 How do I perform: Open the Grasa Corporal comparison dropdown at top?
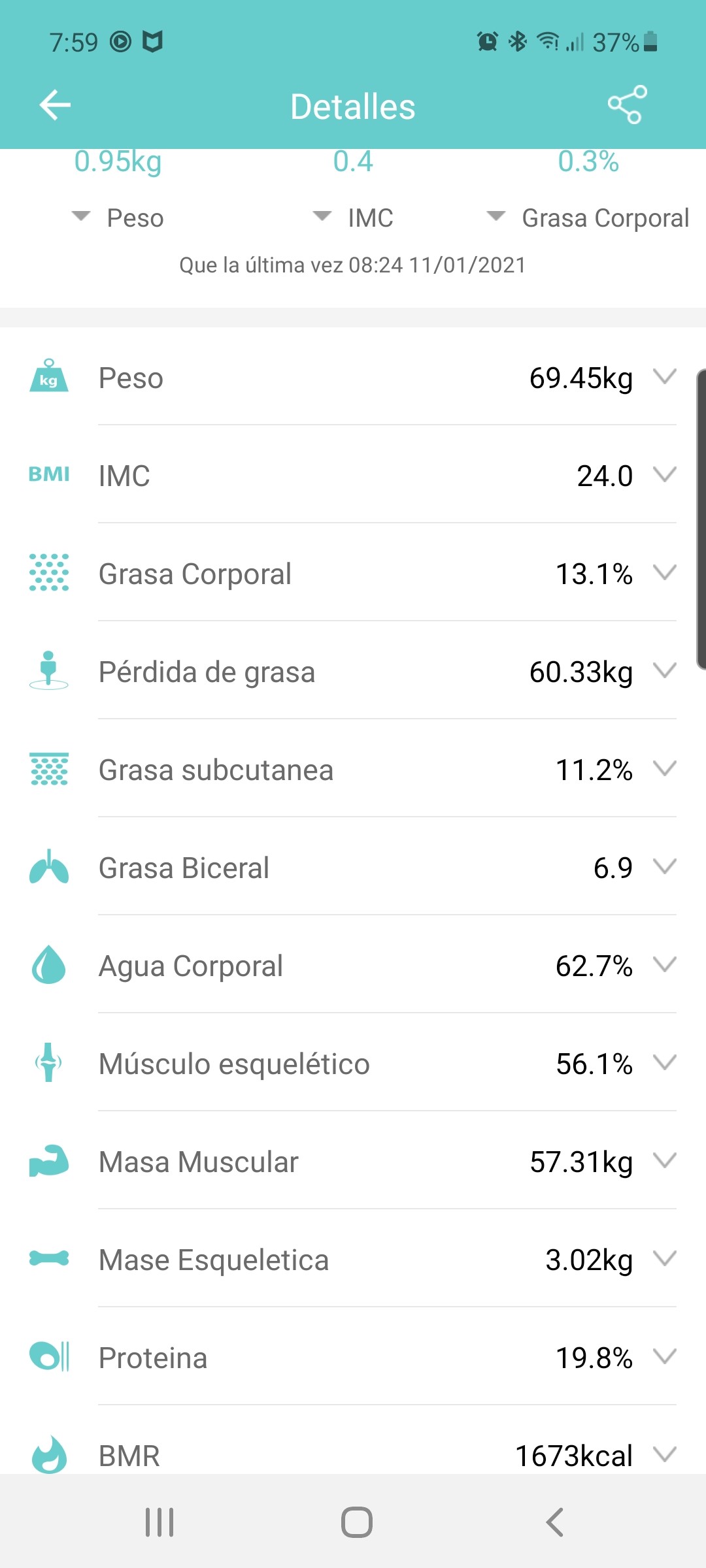[x=588, y=218]
